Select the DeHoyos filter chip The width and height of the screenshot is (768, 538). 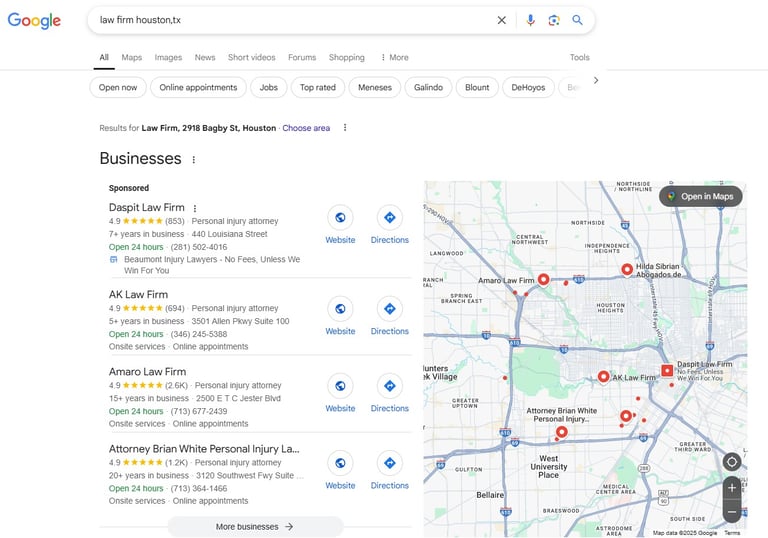point(528,87)
